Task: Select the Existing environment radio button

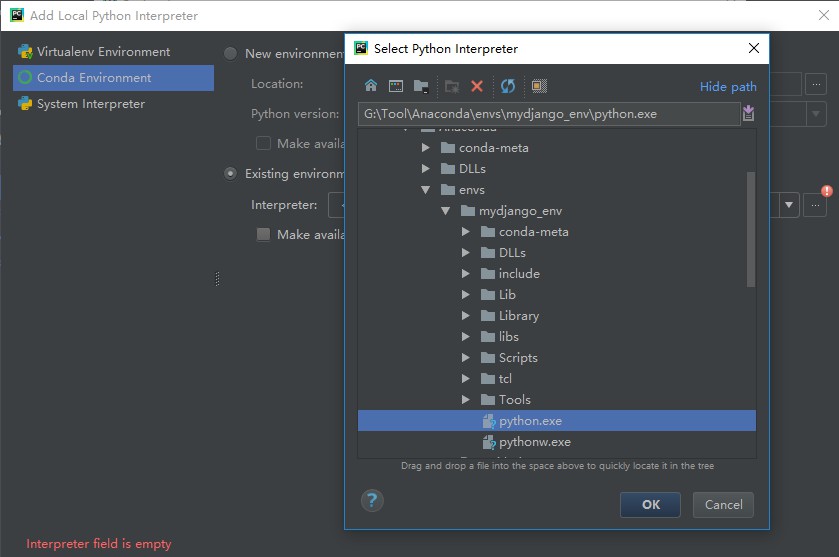Action: (231, 174)
